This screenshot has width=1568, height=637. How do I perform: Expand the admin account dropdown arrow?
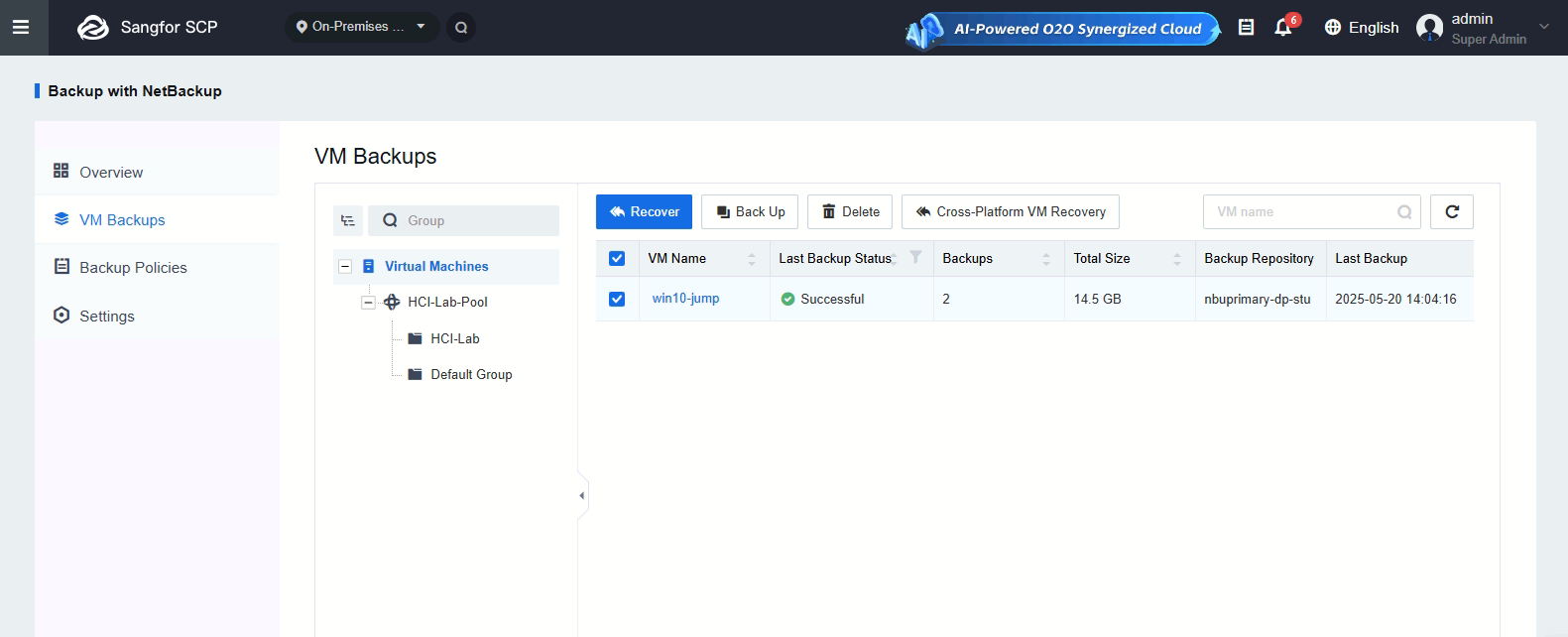point(1543,27)
